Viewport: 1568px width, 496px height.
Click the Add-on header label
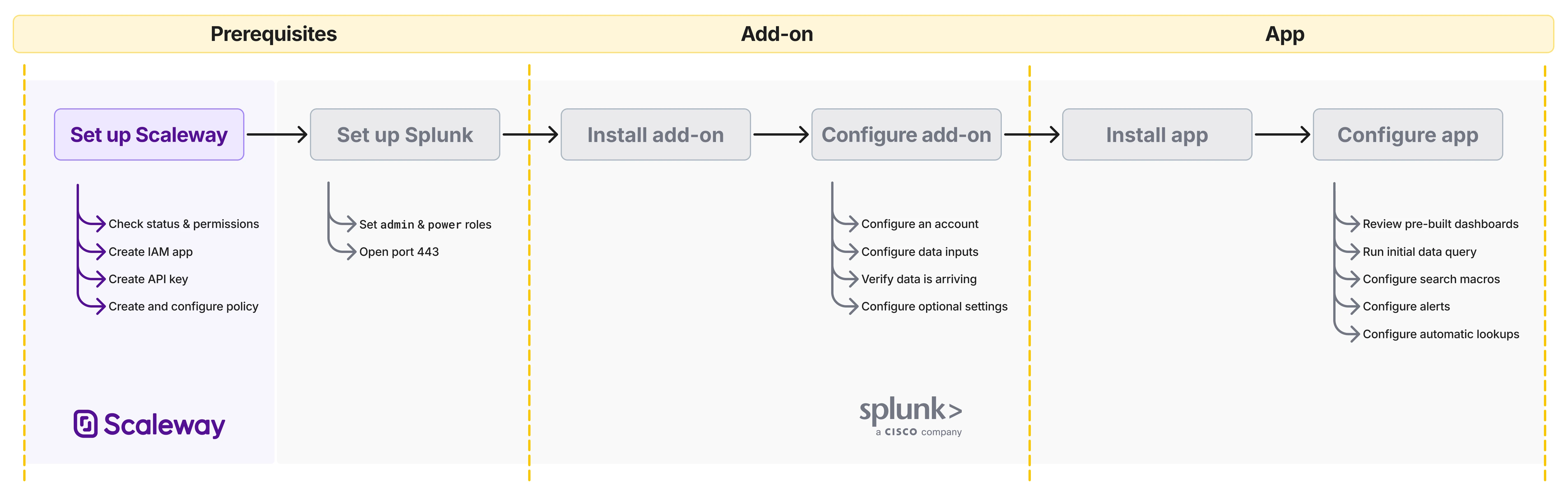coord(777,34)
